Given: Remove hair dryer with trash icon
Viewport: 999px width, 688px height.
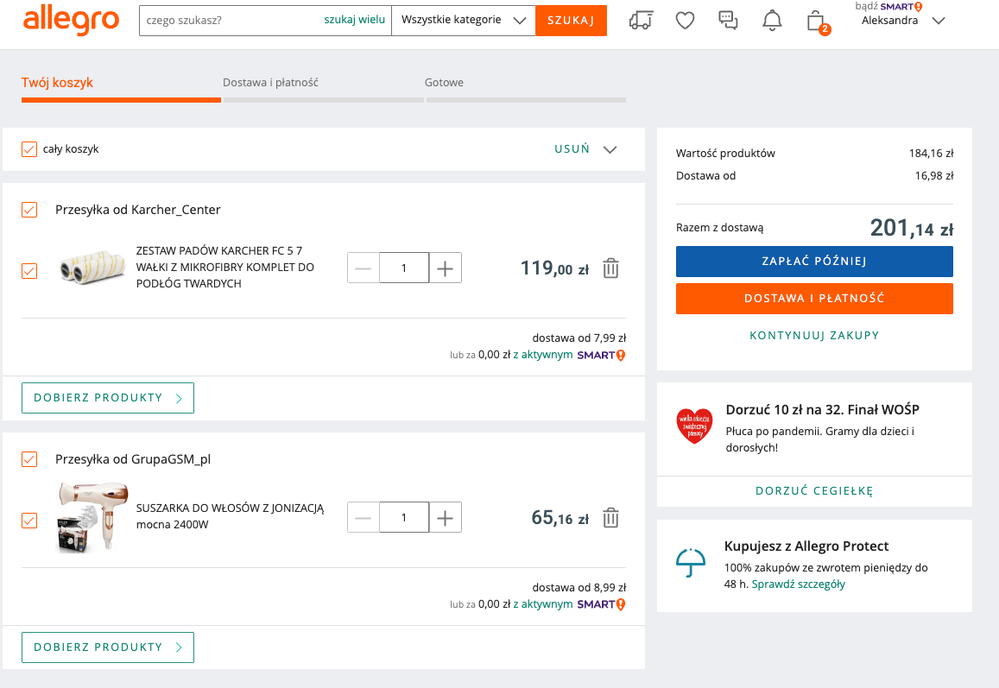Looking at the screenshot, I should coord(611,518).
